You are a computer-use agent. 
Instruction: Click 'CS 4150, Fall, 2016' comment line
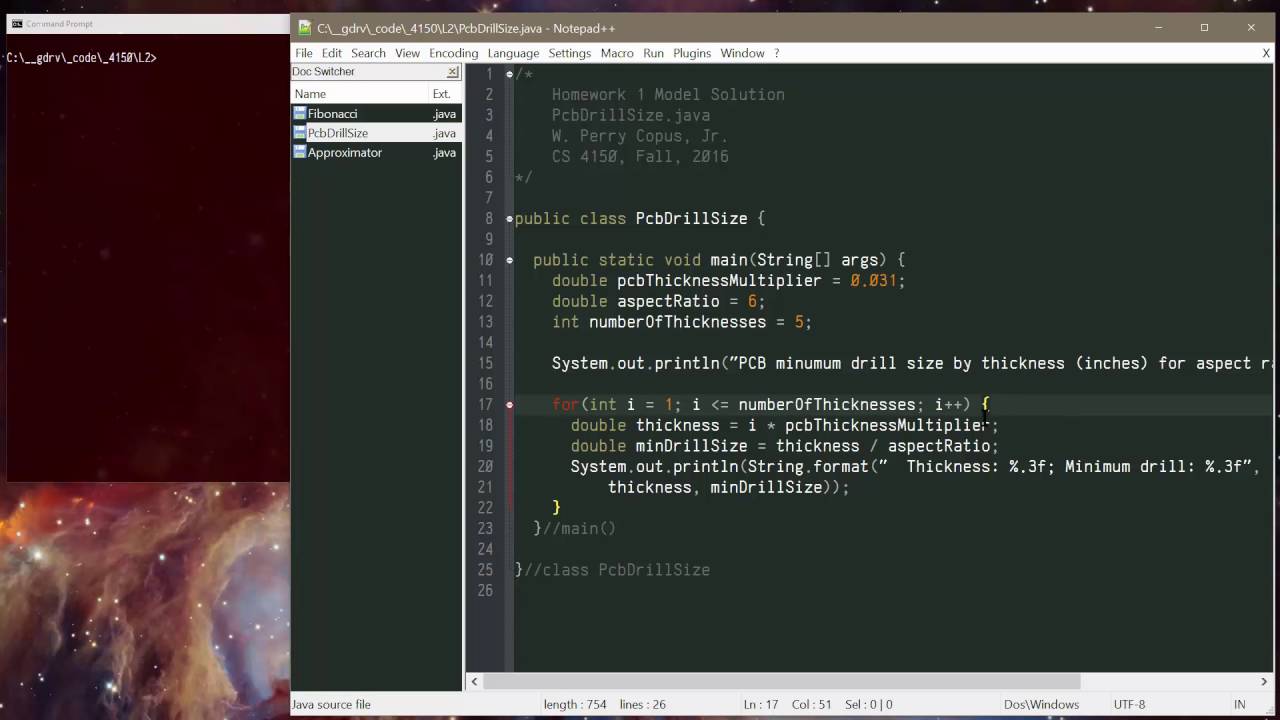click(x=640, y=157)
